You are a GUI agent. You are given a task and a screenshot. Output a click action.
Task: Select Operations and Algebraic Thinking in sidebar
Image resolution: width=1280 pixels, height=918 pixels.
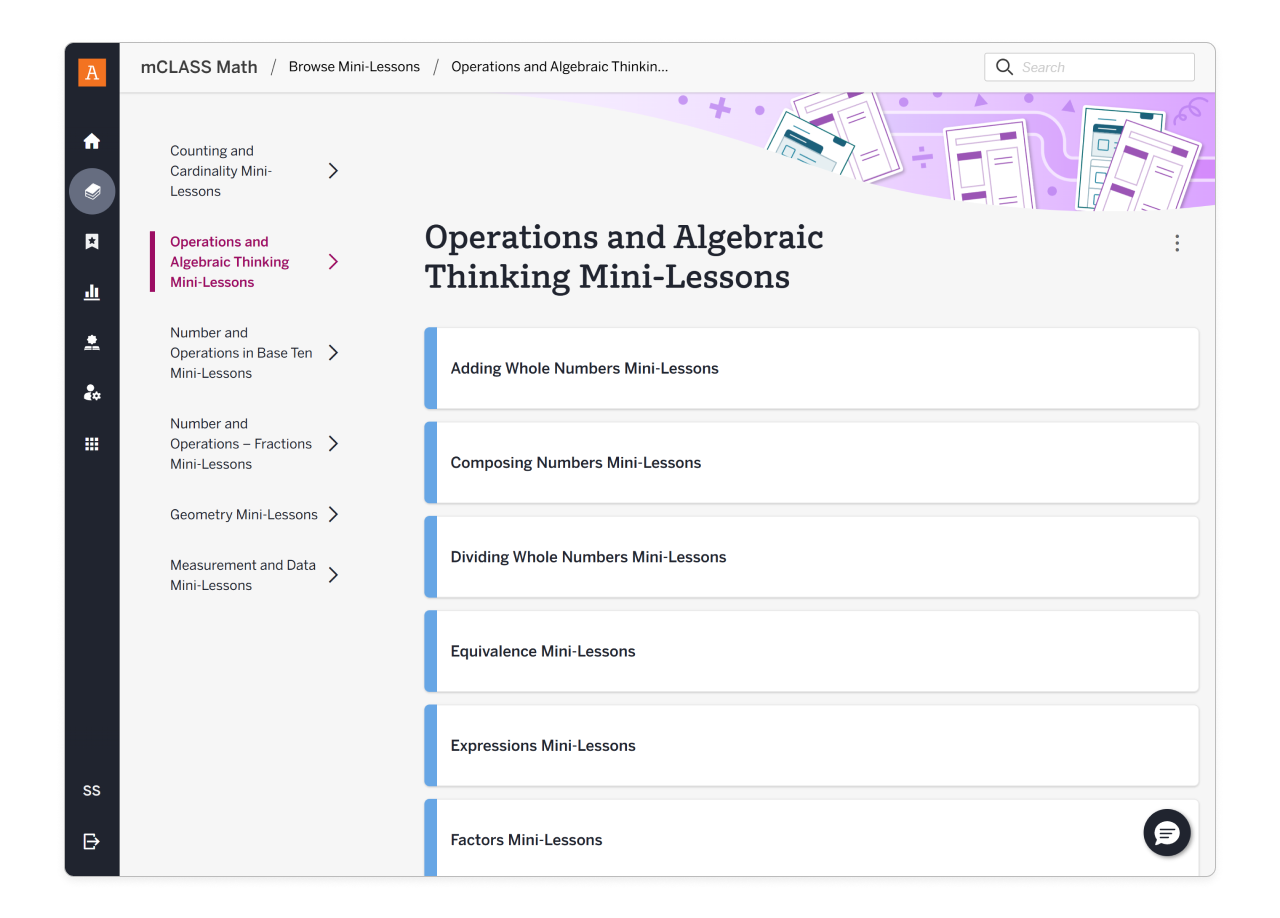[229, 261]
